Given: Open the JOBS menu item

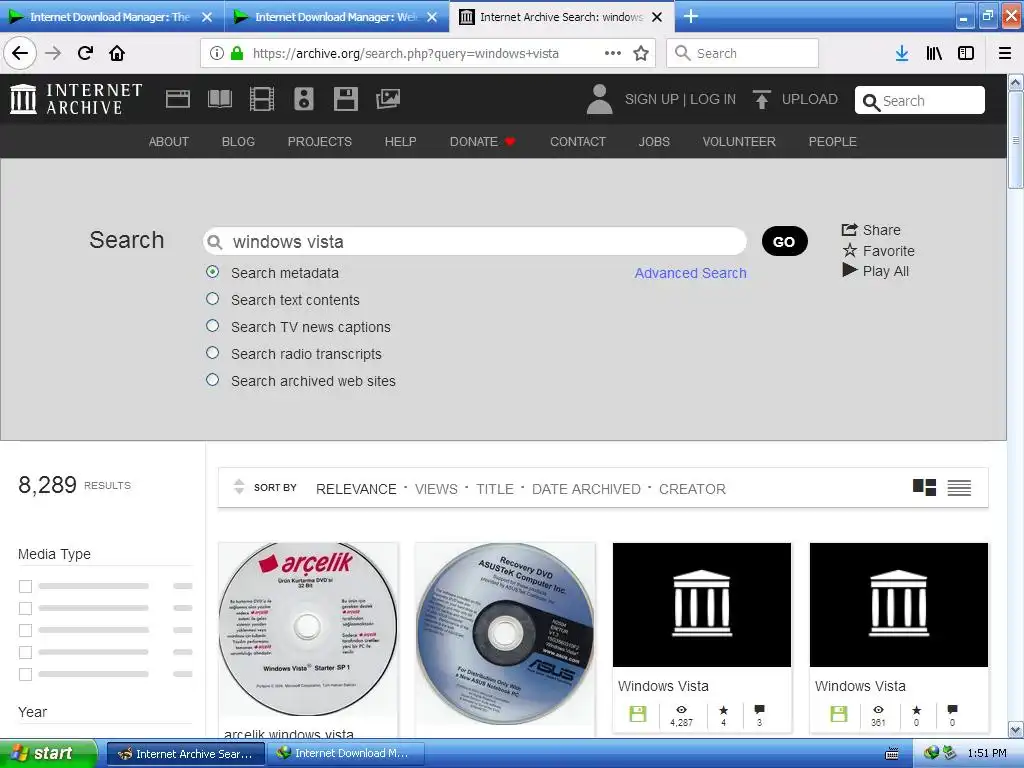Looking at the screenshot, I should coord(654,141).
